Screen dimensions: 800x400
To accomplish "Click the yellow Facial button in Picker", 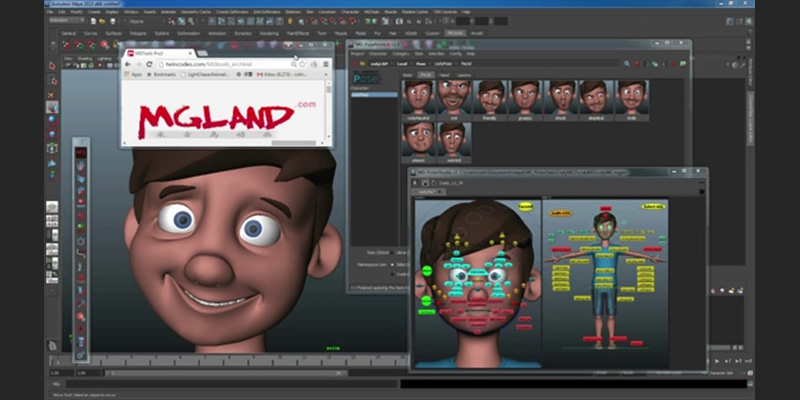I will tap(525, 207).
